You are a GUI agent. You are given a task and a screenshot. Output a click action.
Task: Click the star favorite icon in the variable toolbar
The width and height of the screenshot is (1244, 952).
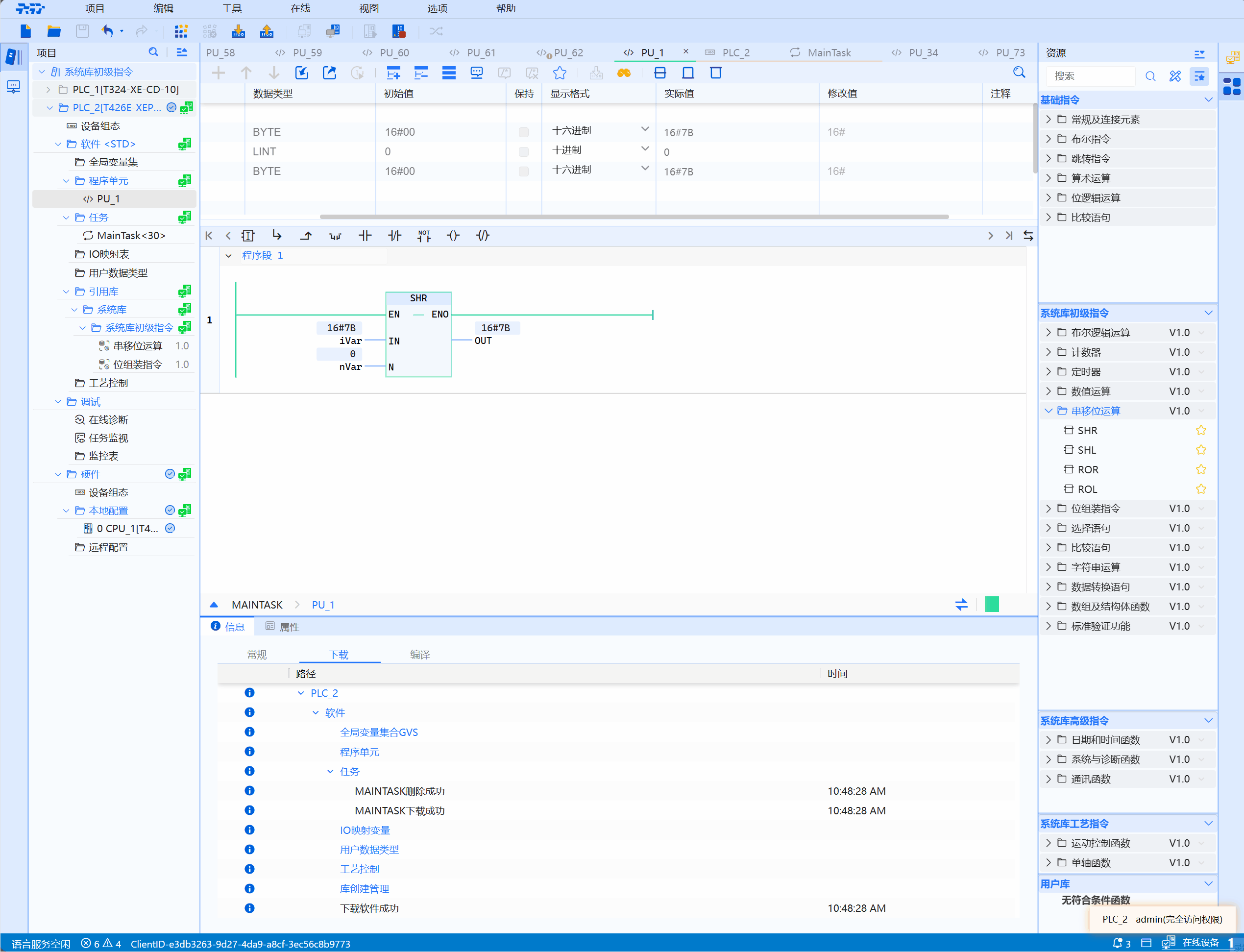560,73
